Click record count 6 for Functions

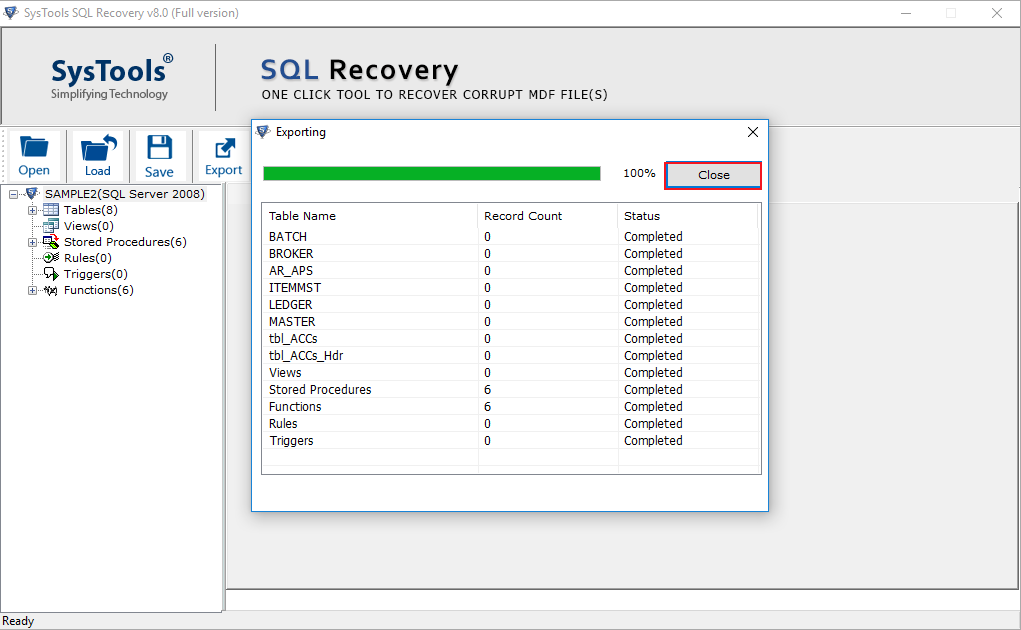tap(487, 406)
